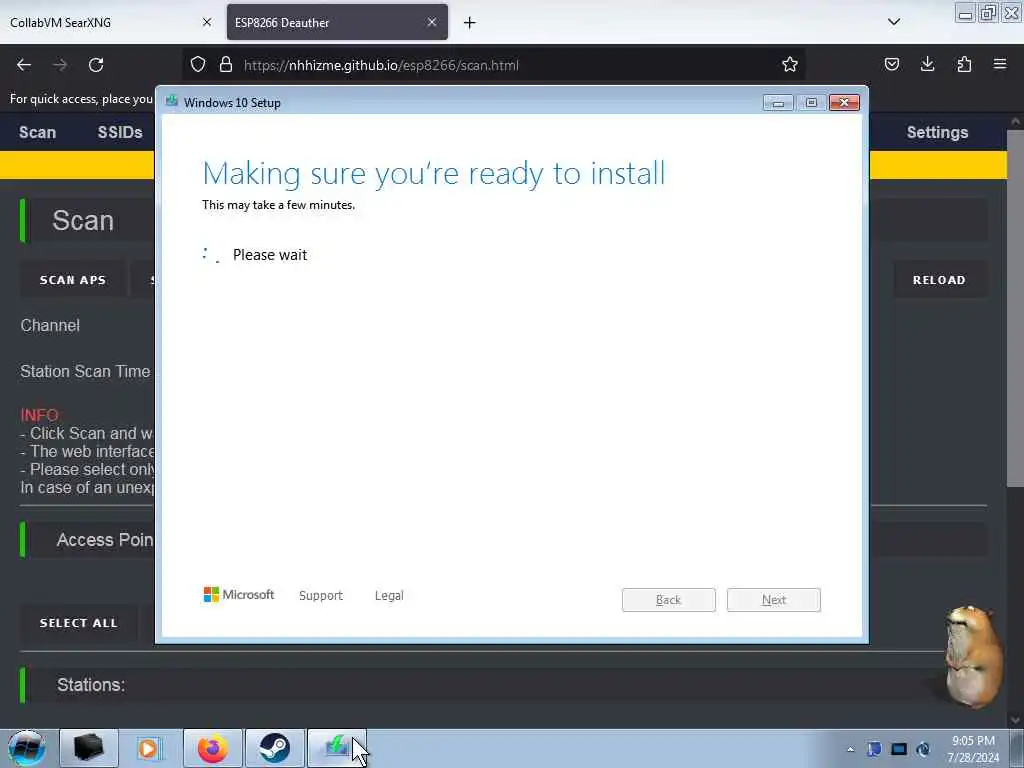1024x768 pixels.
Task: Show hidden tray icons arrow
Action: coord(850,749)
